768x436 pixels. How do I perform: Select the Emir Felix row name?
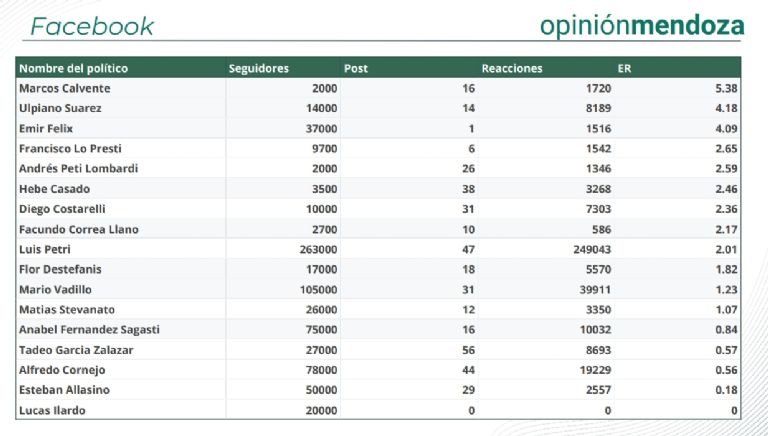46,128
